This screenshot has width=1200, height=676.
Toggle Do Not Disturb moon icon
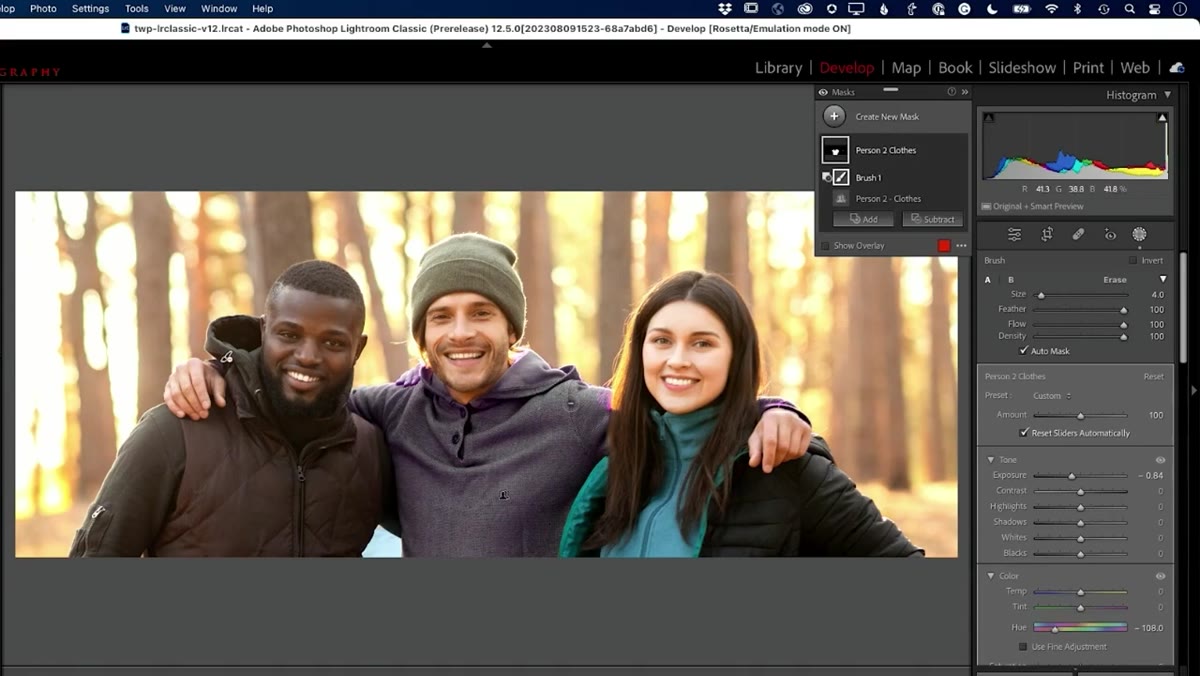coord(992,9)
